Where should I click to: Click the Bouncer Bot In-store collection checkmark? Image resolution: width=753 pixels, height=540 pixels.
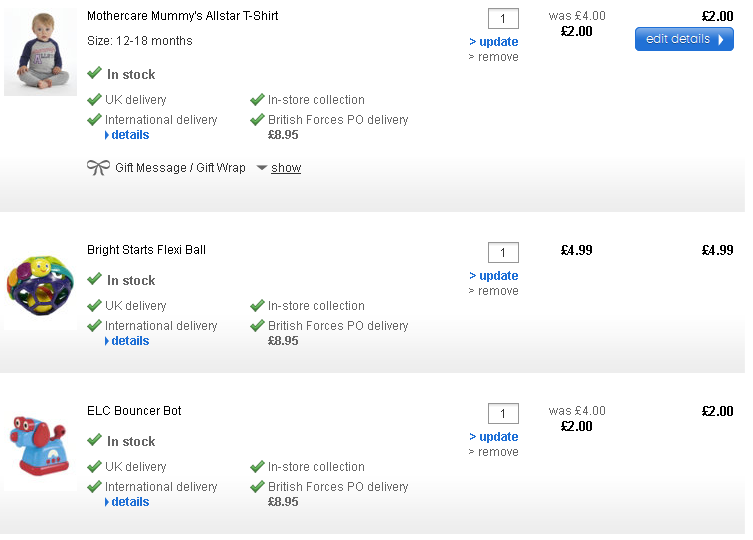(x=257, y=467)
